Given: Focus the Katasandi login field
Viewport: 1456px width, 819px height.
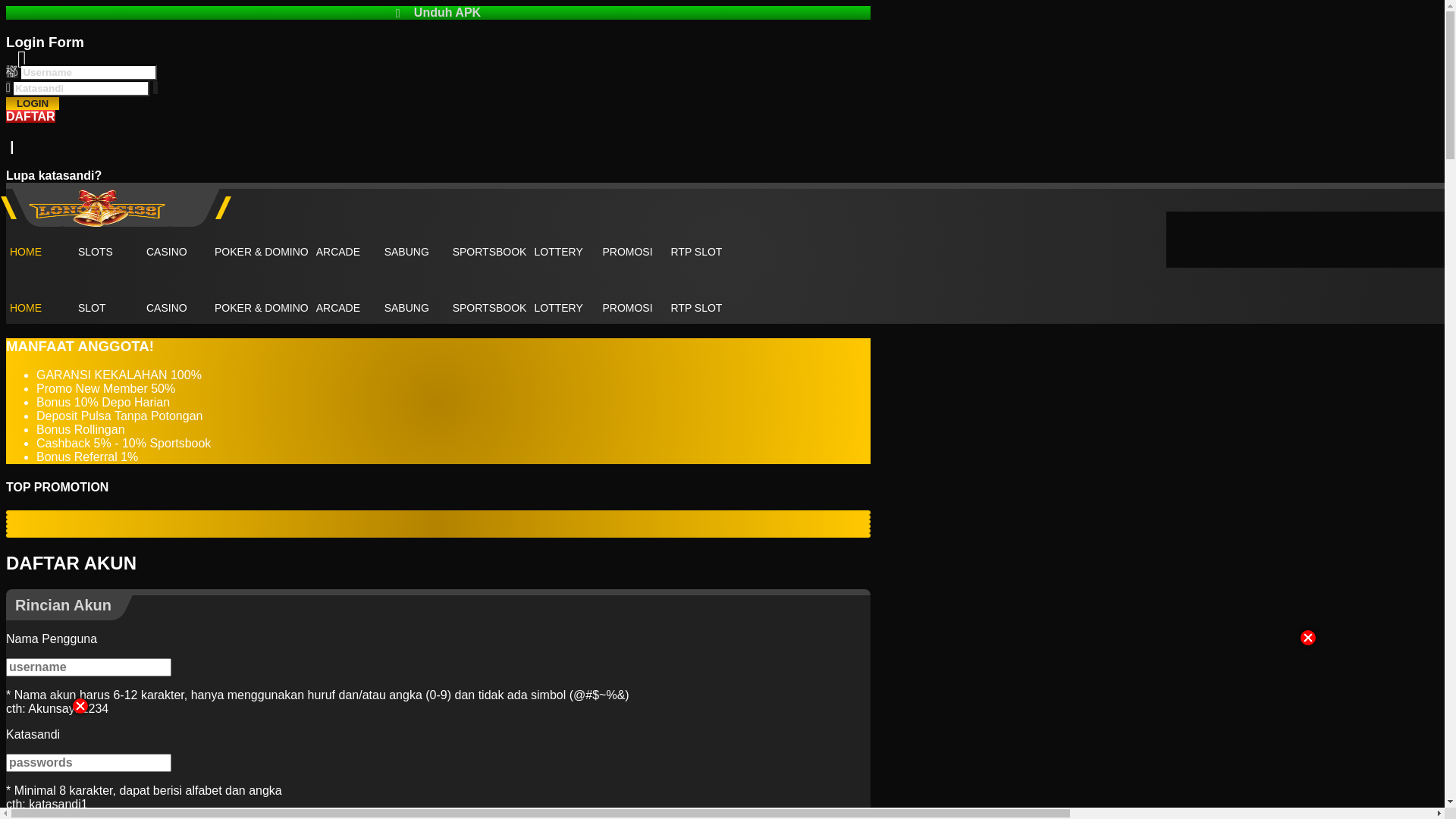Looking at the screenshot, I should [x=81, y=89].
